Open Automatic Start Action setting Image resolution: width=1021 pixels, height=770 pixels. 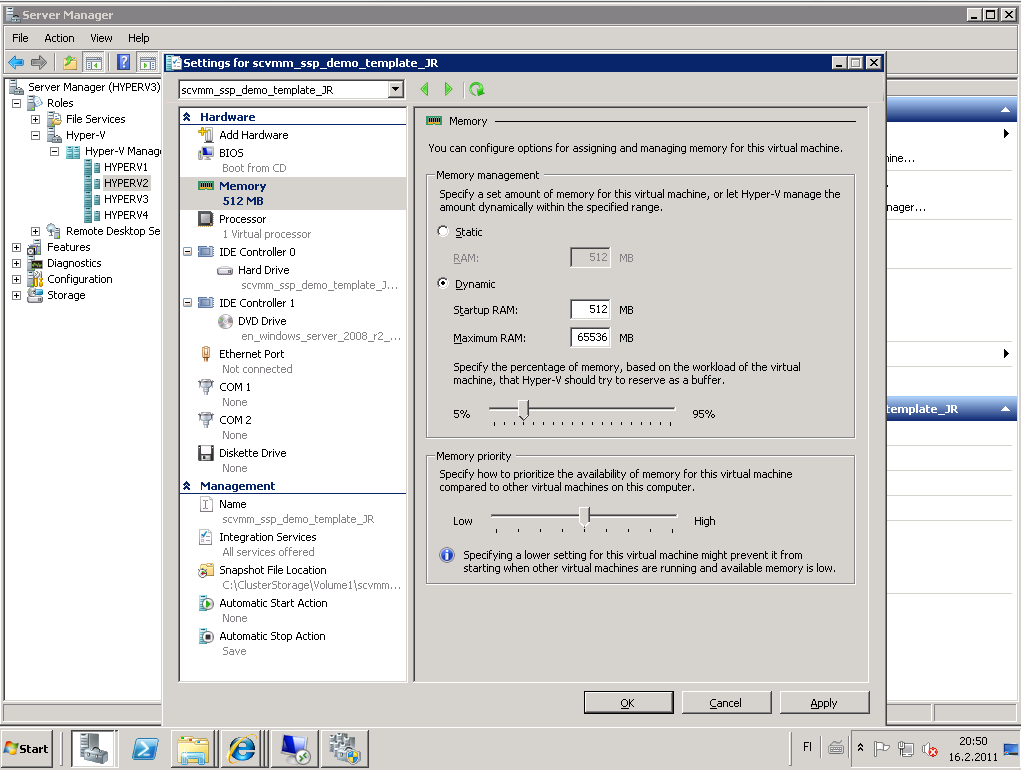pos(273,603)
